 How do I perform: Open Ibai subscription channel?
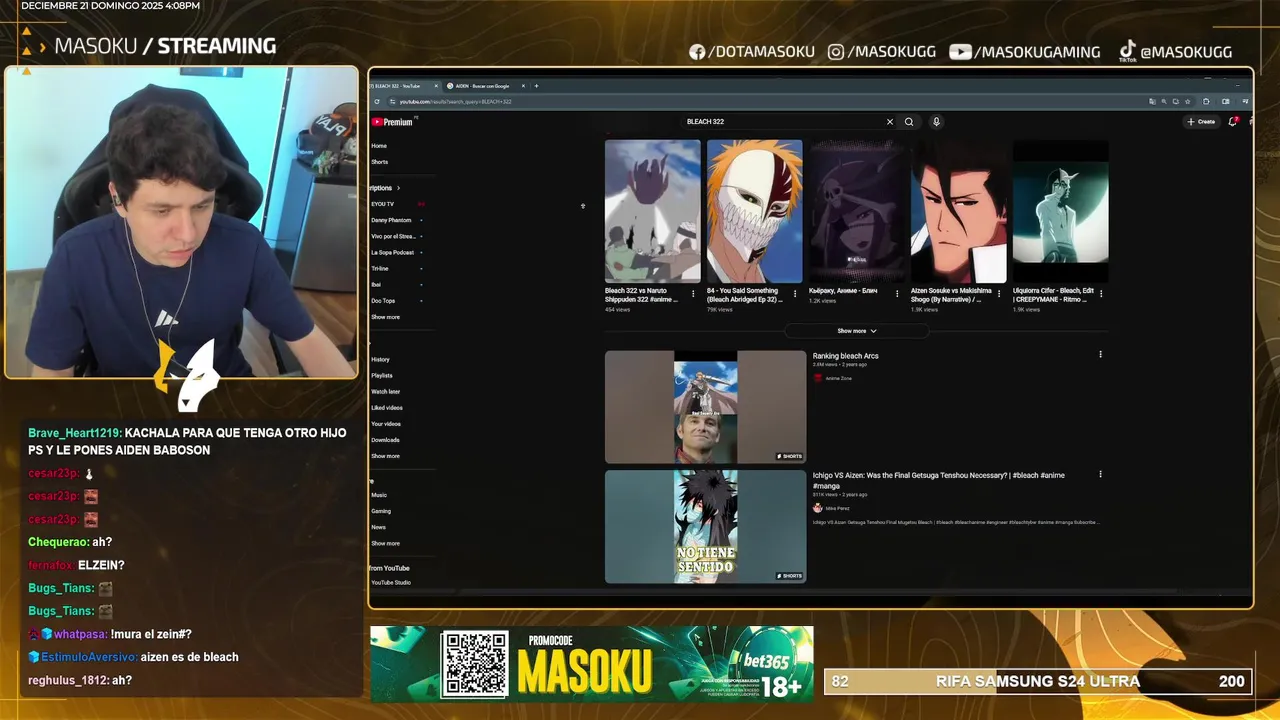pos(376,285)
